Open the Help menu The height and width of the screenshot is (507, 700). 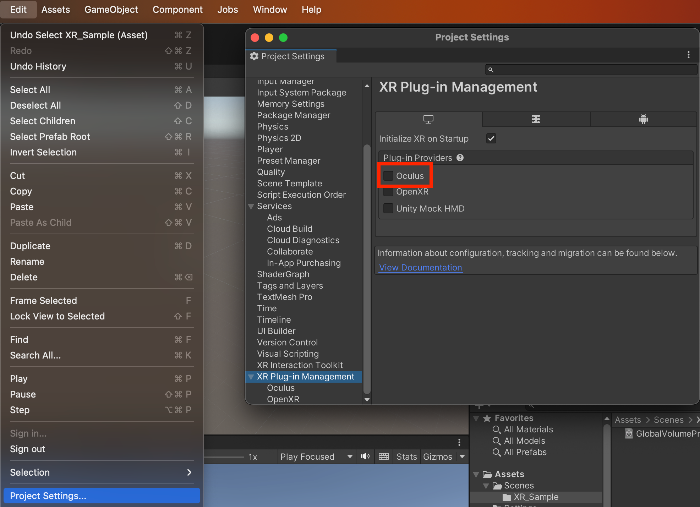311,10
